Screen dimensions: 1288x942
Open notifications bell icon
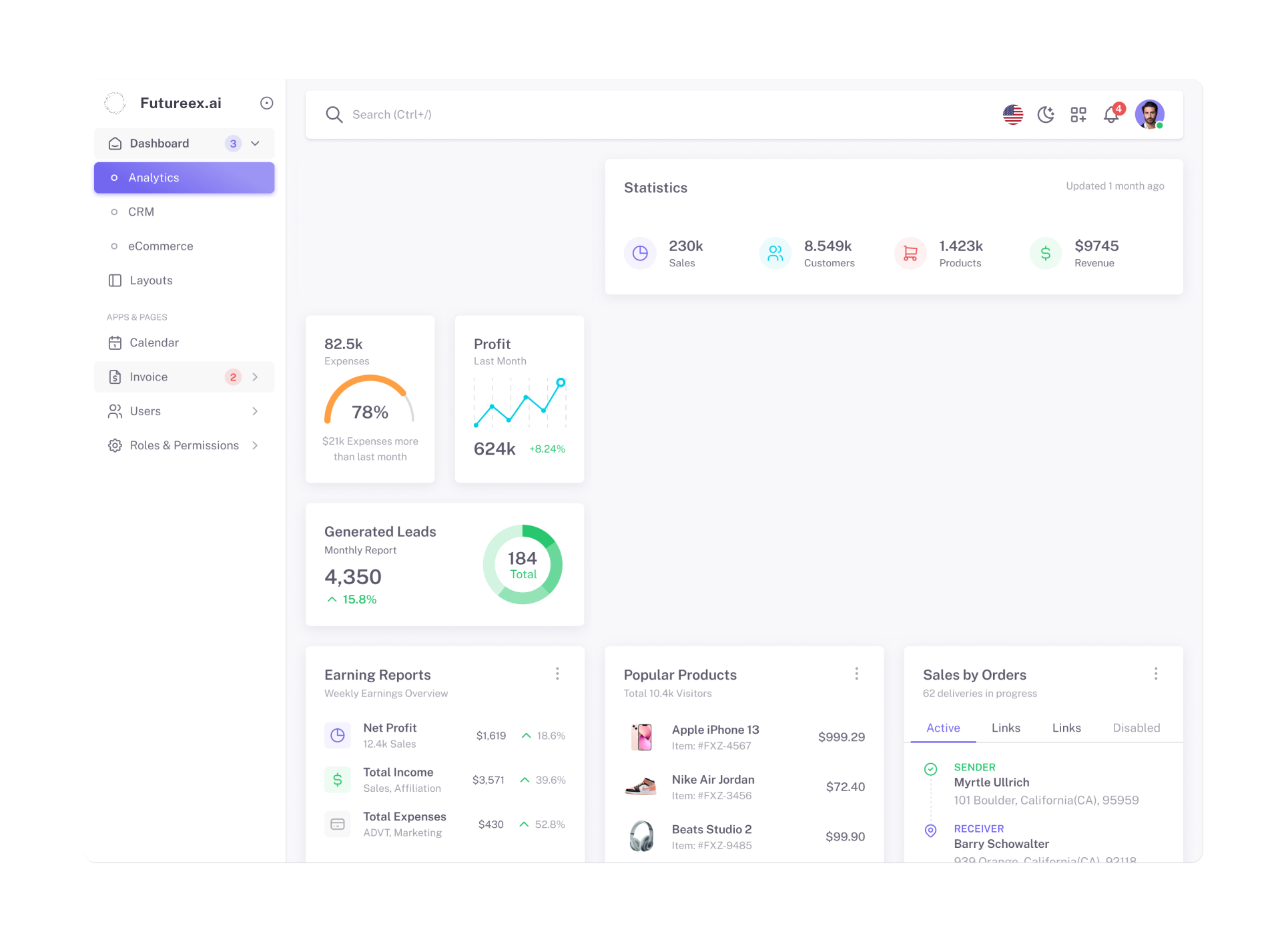(1111, 114)
